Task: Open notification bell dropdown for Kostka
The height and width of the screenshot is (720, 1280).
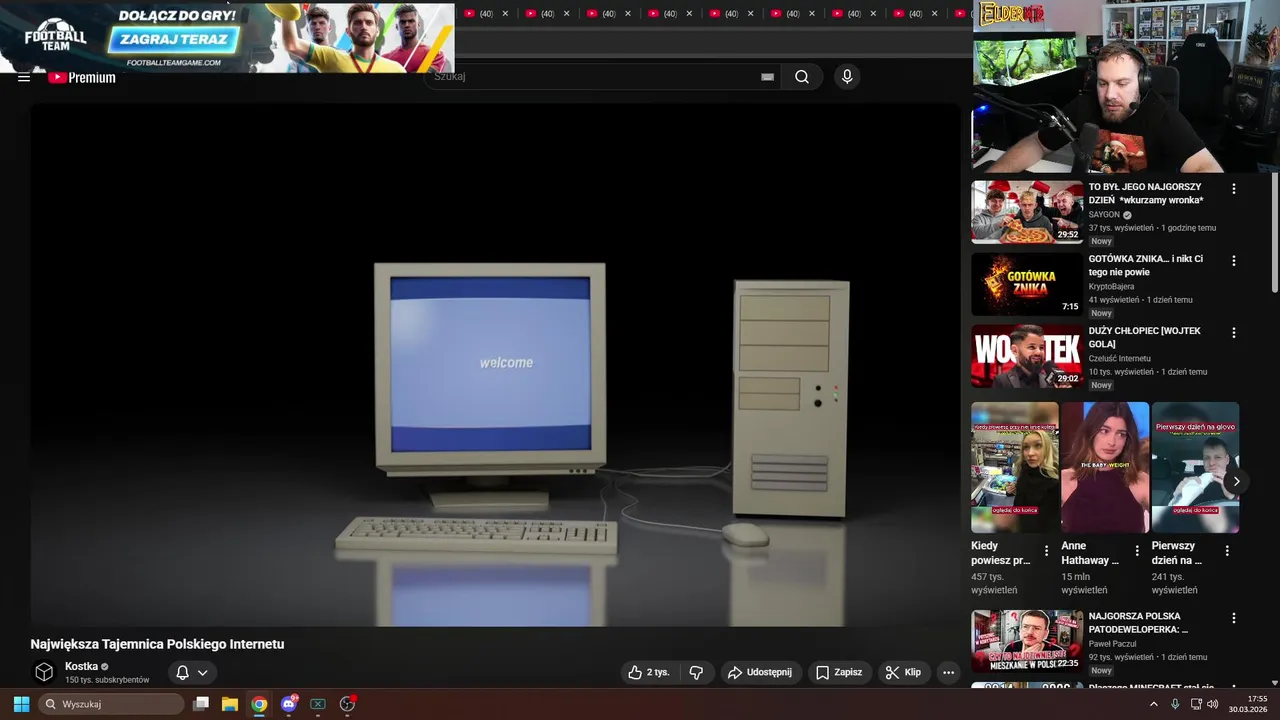Action: click(192, 673)
